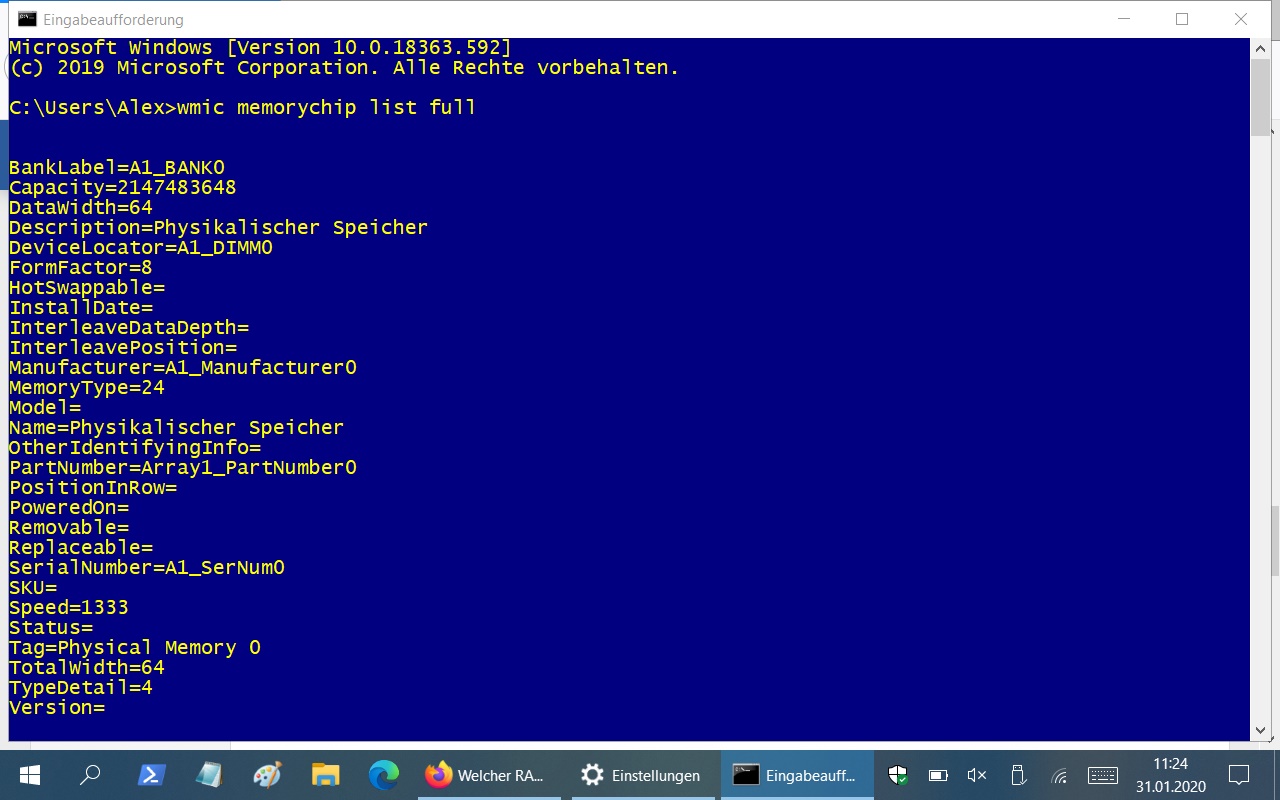Open notification center icon
1280x800 pixels.
click(1239, 775)
